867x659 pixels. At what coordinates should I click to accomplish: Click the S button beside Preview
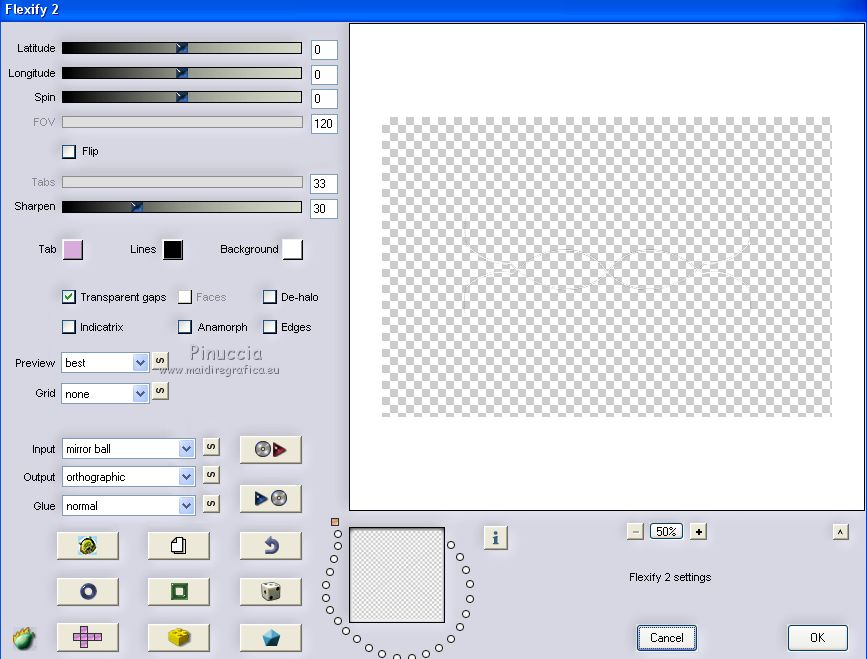click(160, 361)
